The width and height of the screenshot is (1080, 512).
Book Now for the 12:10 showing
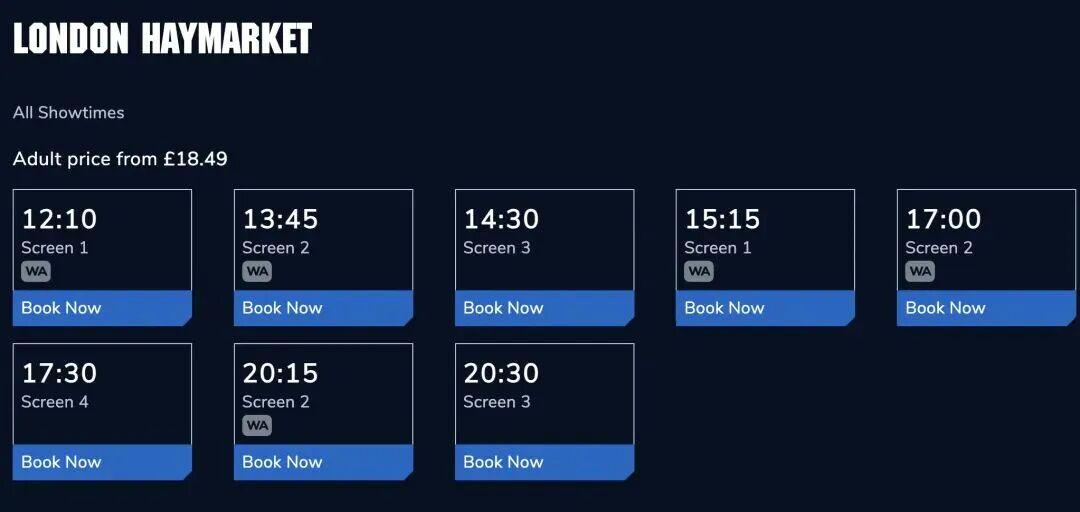tap(101, 308)
